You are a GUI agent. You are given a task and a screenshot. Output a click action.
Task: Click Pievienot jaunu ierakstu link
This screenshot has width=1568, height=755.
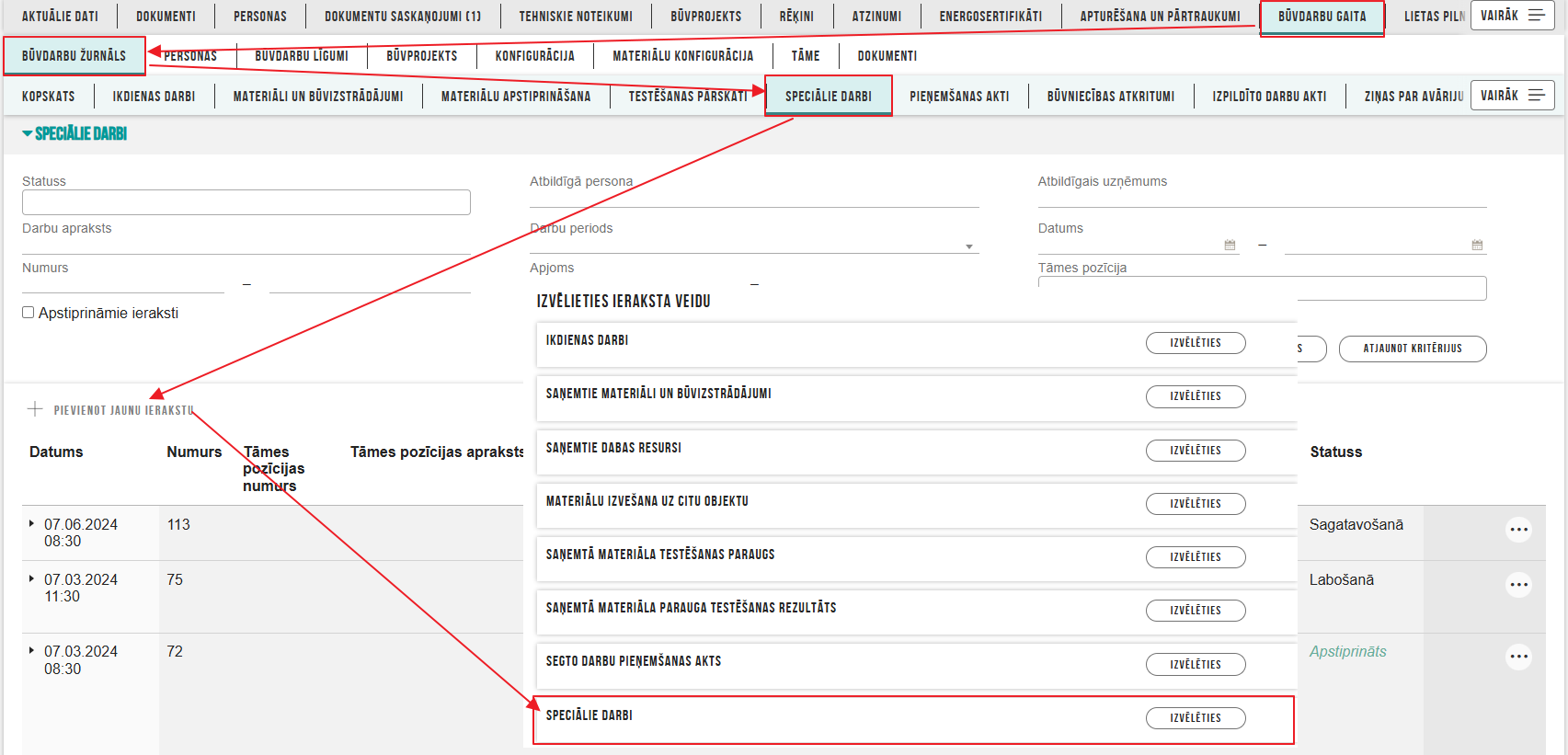(124, 410)
